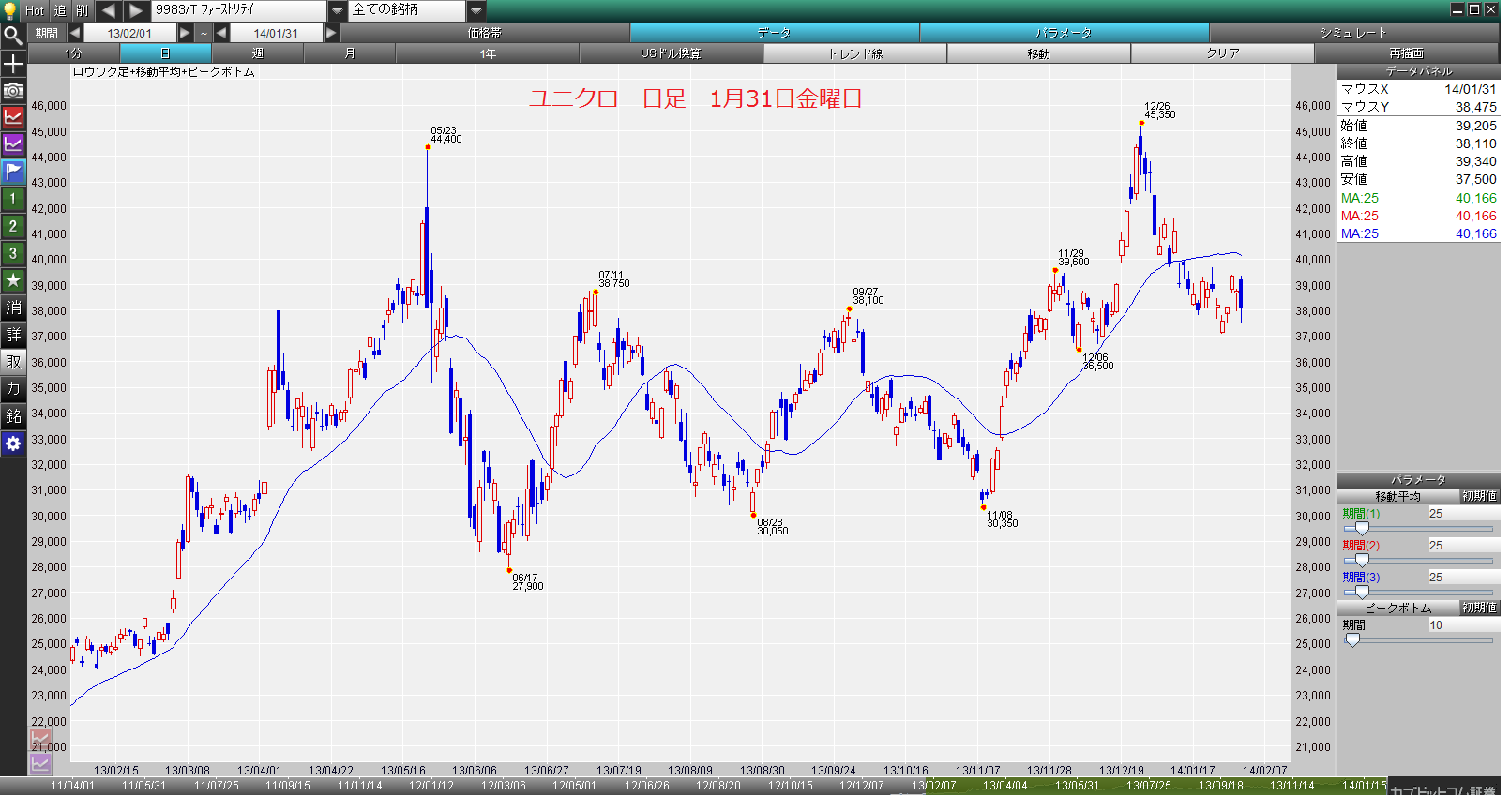Image resolution: width=1510 pixels, height=812 pixels.
Task: Click the 期間 period button
Action: point(46,33)
